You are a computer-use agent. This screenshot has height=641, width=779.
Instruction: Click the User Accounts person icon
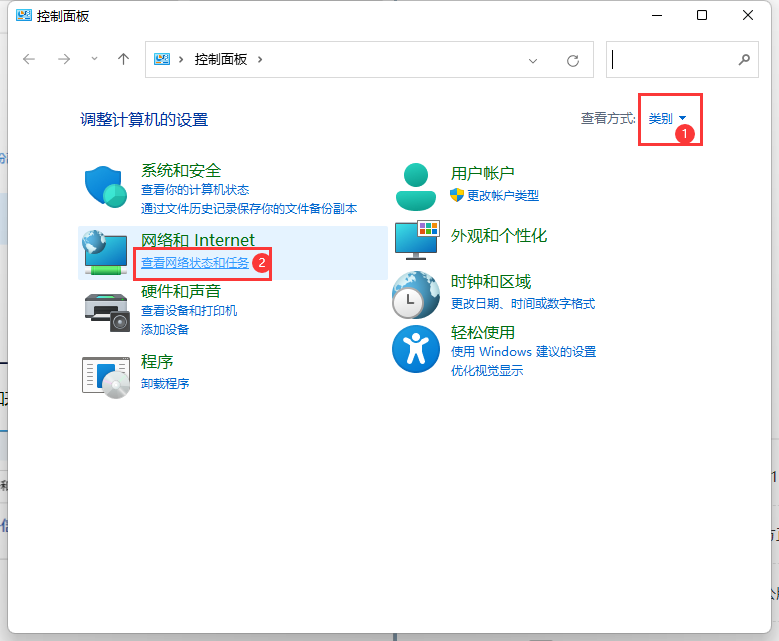416,187
